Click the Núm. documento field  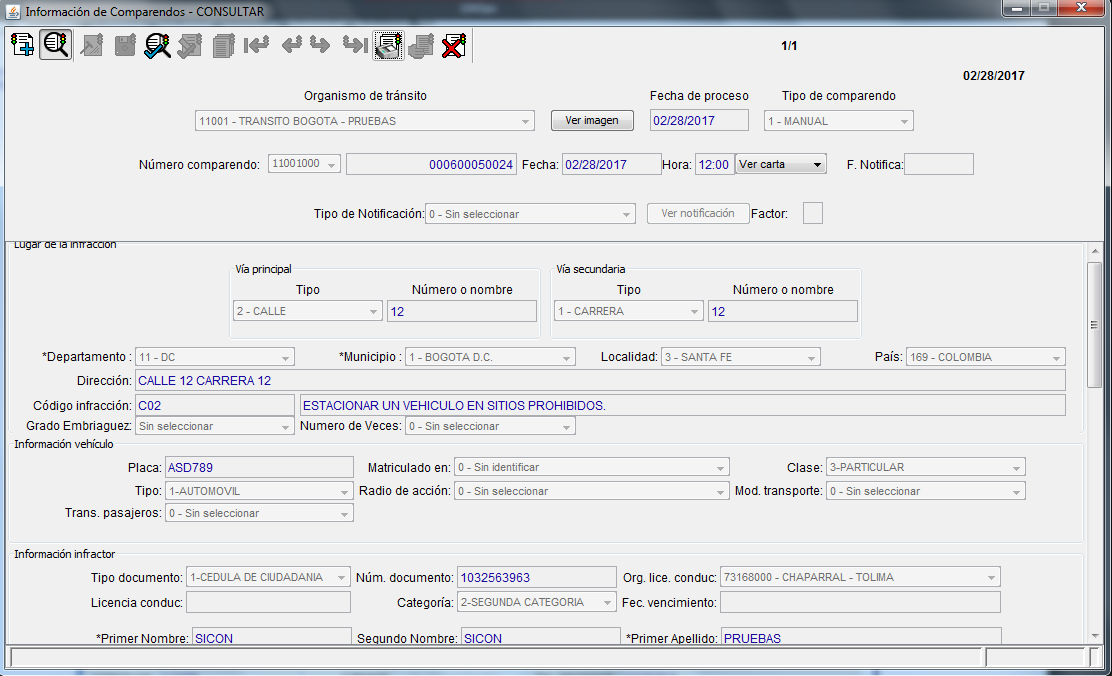[x=535, y=577]
